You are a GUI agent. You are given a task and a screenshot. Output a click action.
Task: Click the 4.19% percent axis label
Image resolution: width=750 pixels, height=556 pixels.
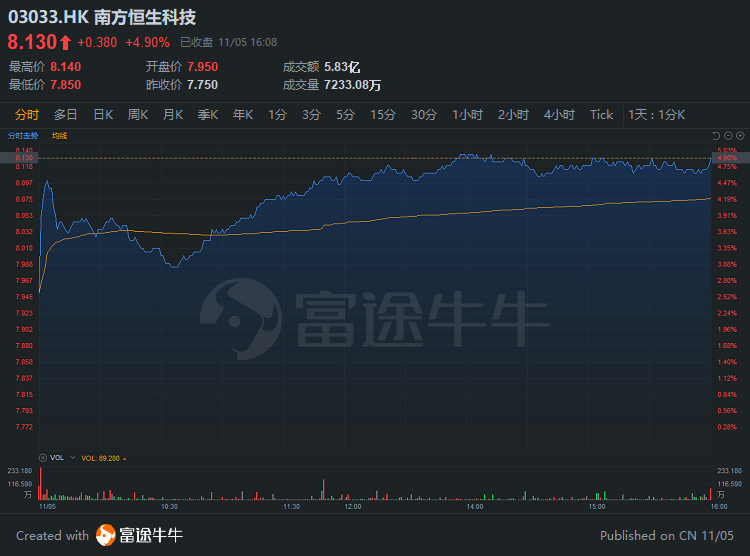point(727,199)
